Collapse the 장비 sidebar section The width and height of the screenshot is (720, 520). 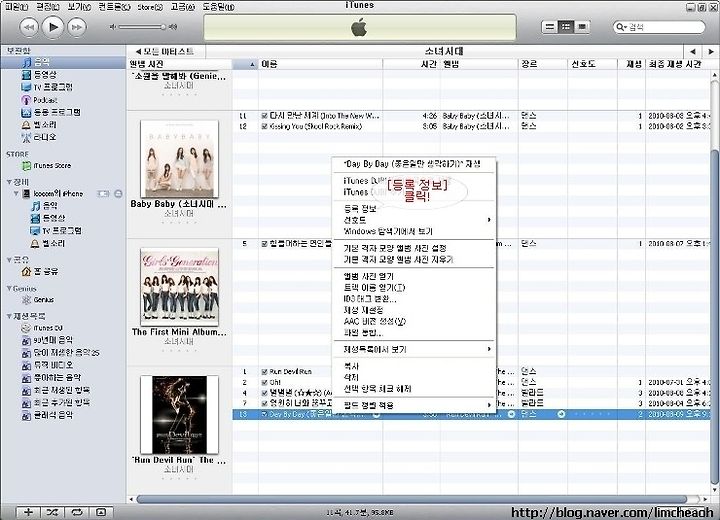pos(9,182)
